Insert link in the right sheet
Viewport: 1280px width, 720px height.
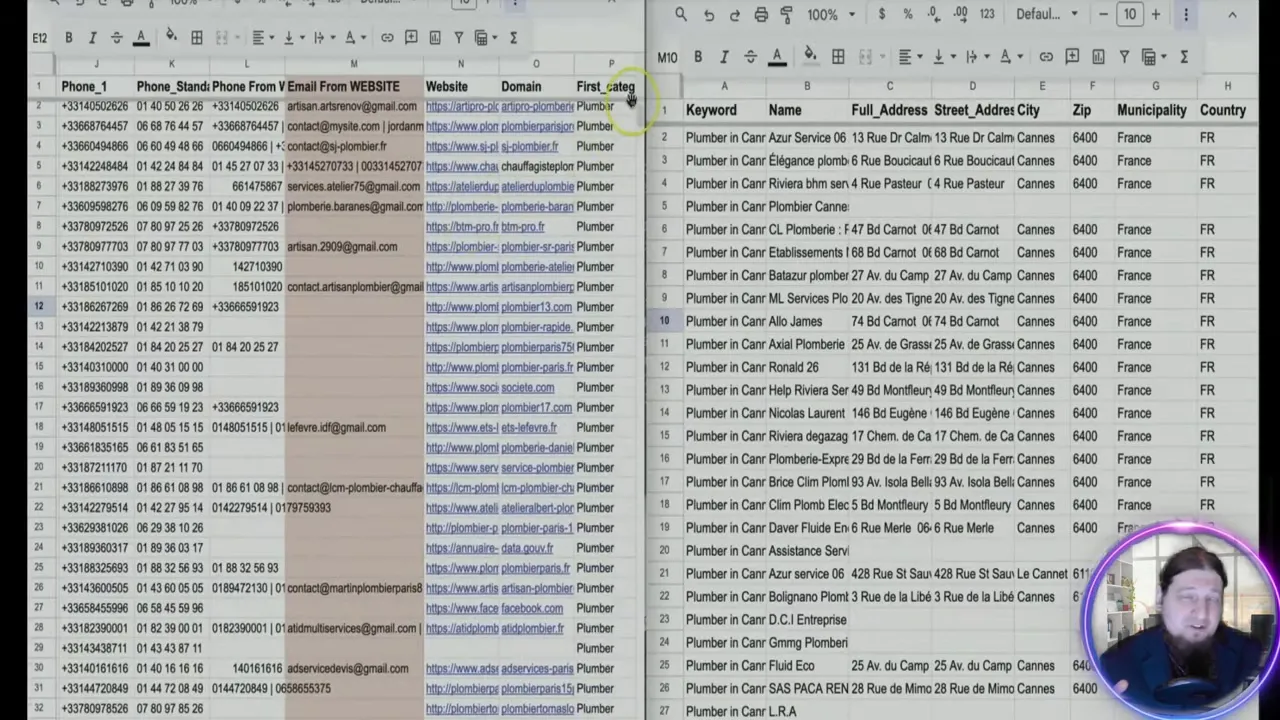1046,57
